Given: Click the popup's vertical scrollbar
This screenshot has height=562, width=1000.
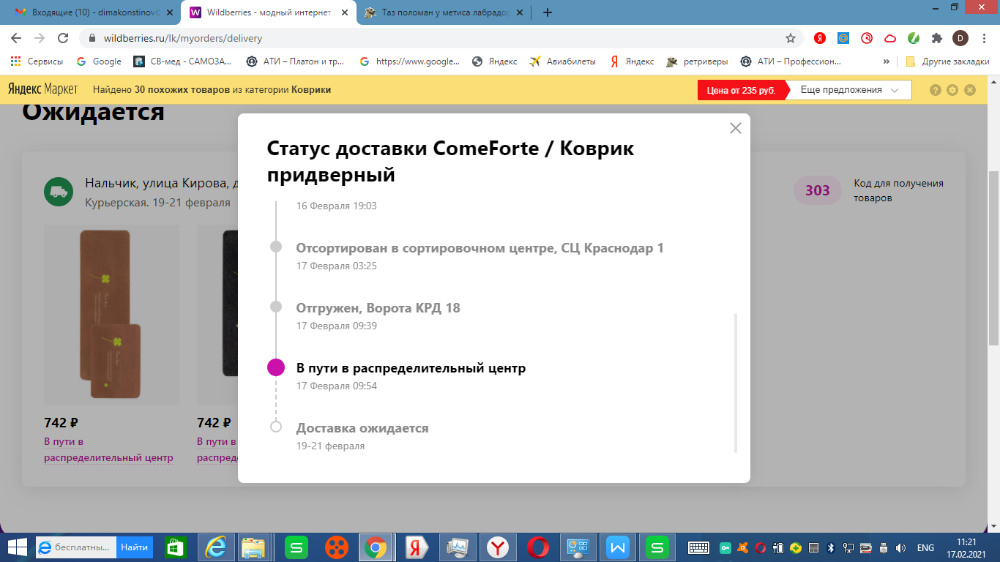Looking at the screenshot, I should pyautogui.click(x=736, y=380).
